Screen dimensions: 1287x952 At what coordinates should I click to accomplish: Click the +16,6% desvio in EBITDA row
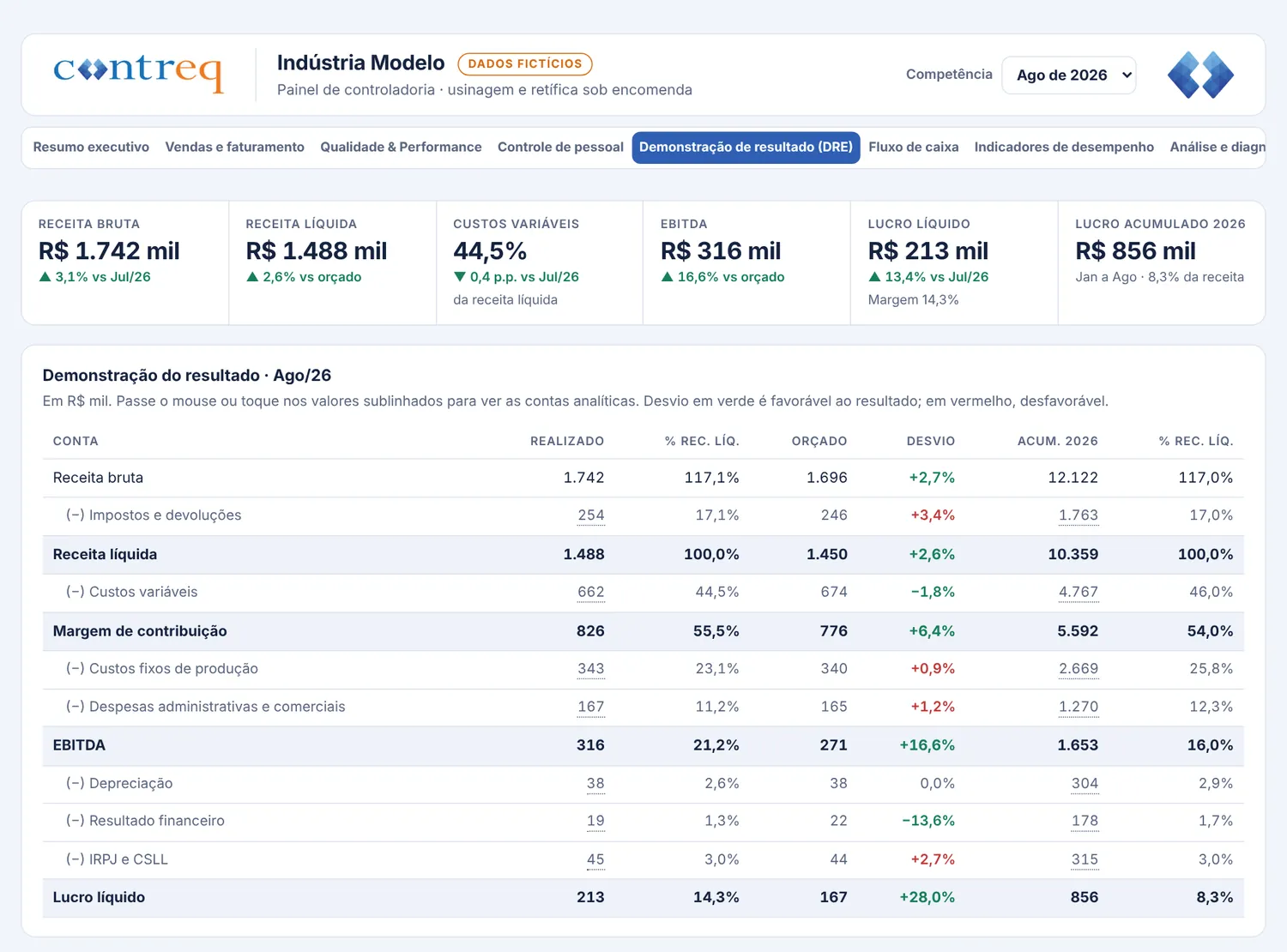tap(927, 745)
